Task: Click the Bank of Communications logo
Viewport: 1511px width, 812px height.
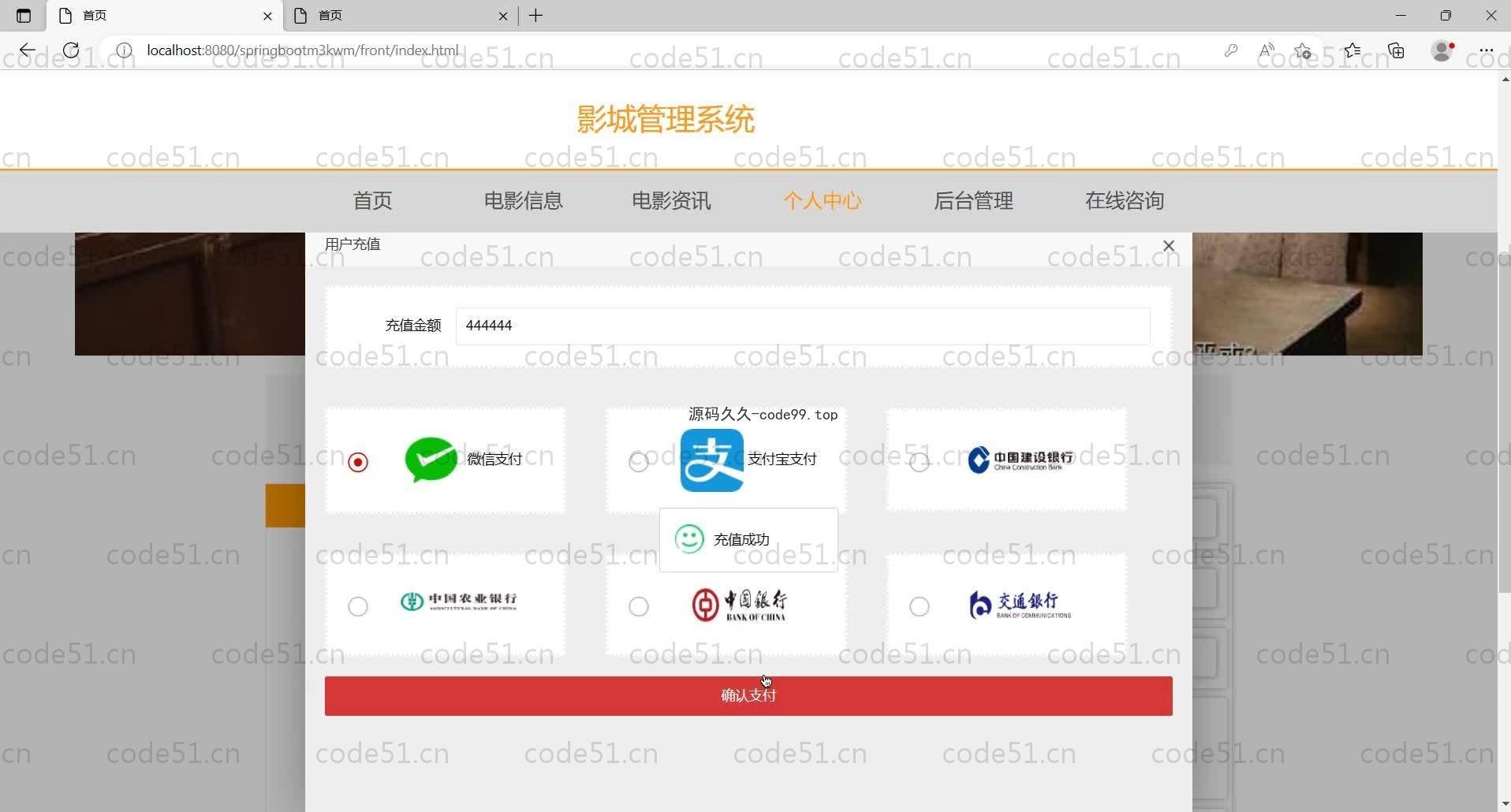Action: pos(1020,605)
